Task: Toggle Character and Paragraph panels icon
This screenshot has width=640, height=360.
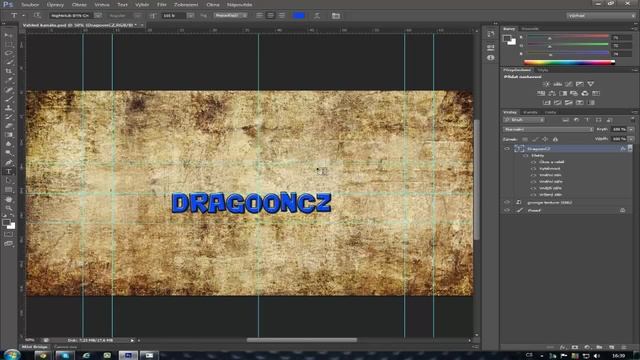Action: [336, 16]
